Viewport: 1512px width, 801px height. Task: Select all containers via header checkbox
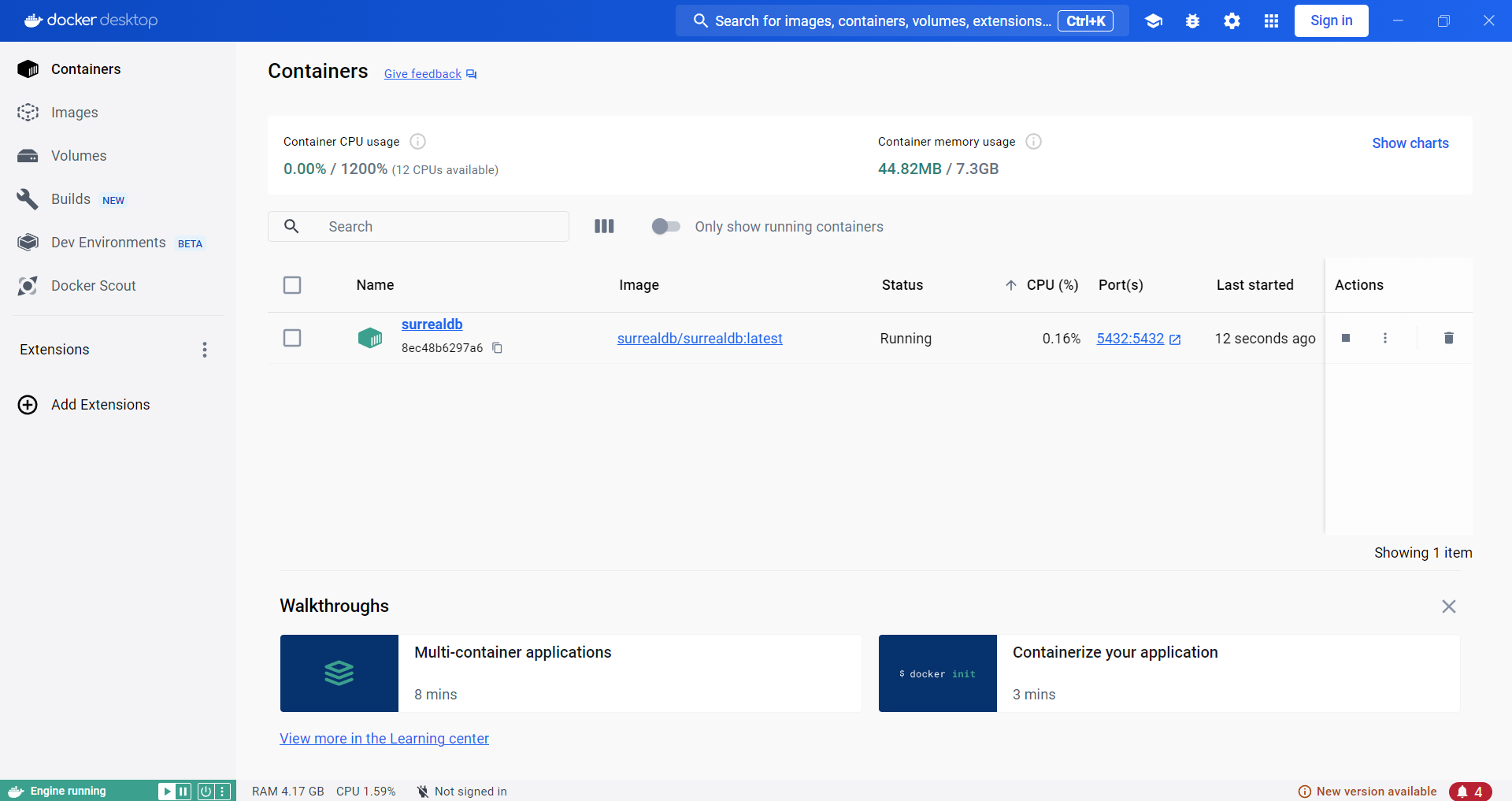point(291,285)
